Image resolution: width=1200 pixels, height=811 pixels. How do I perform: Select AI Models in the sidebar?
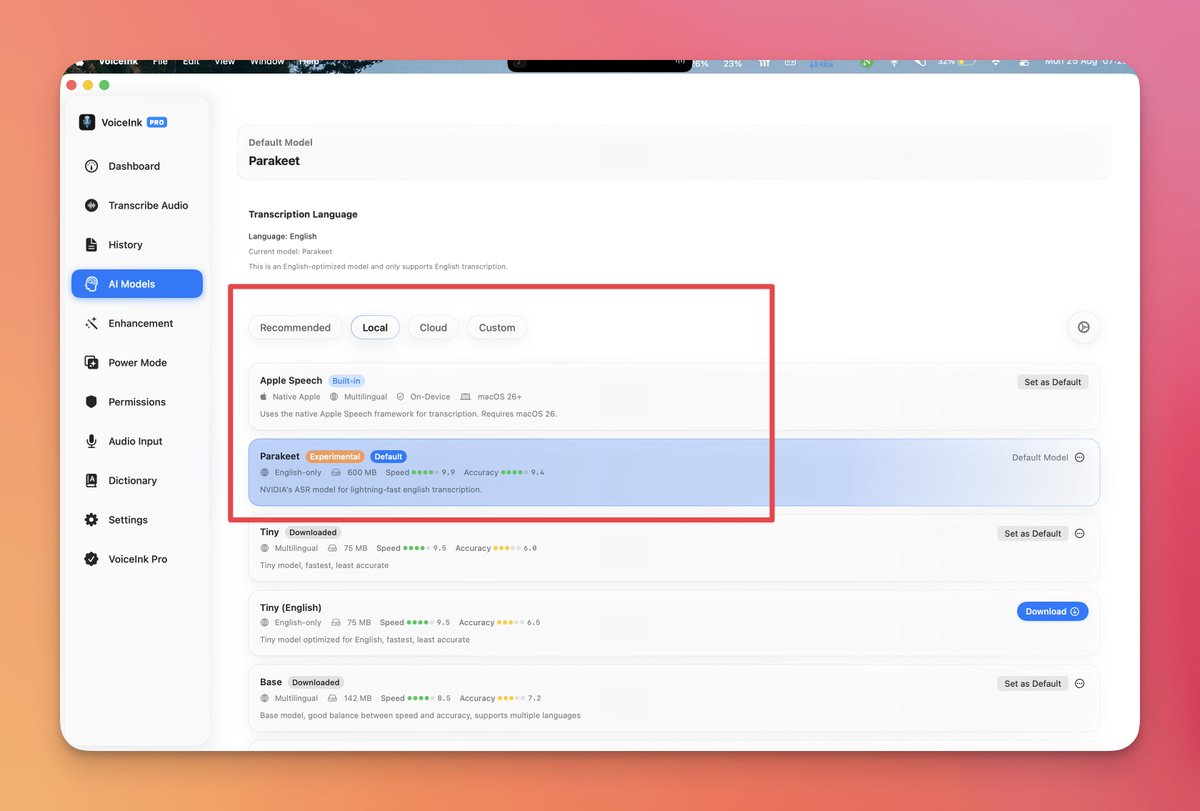[136, 284]
